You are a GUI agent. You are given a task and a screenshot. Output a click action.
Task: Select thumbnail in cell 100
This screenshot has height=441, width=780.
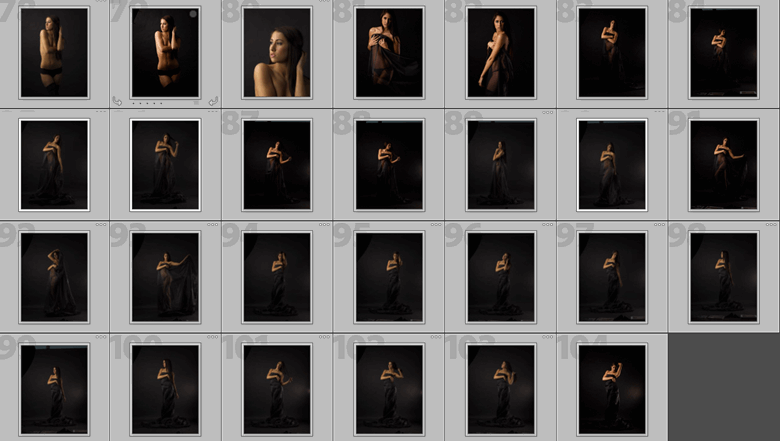[165, 388]
